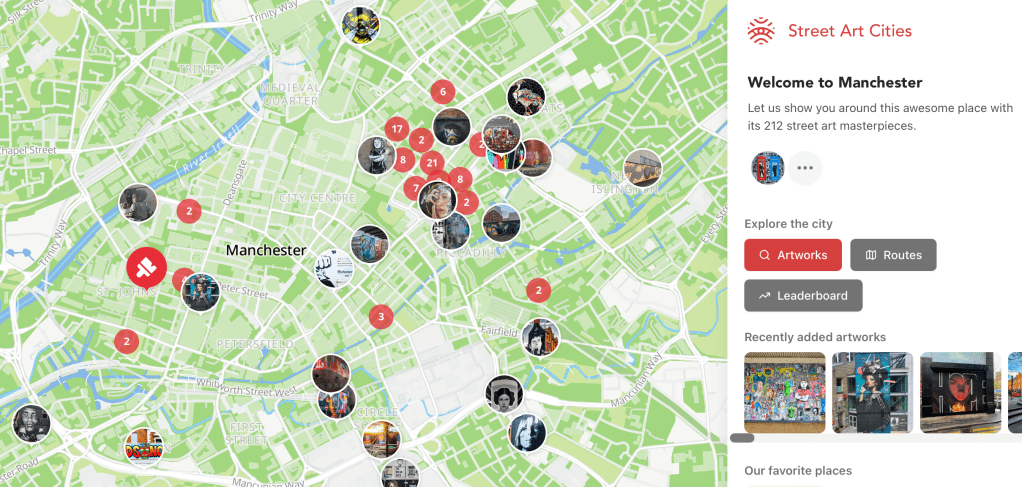Open the flamingo artwork marker on map
1022x487 pixels.
coord(525,98)
